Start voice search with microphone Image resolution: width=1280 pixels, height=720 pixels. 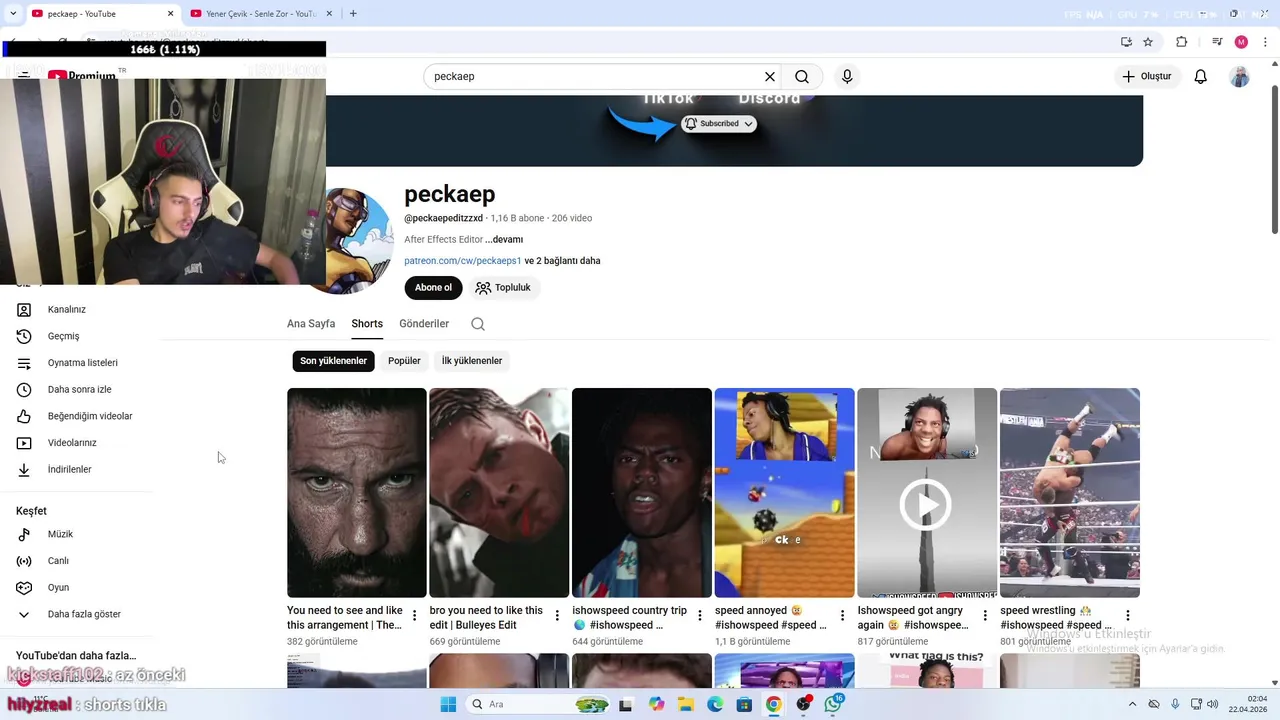[847, 77]
